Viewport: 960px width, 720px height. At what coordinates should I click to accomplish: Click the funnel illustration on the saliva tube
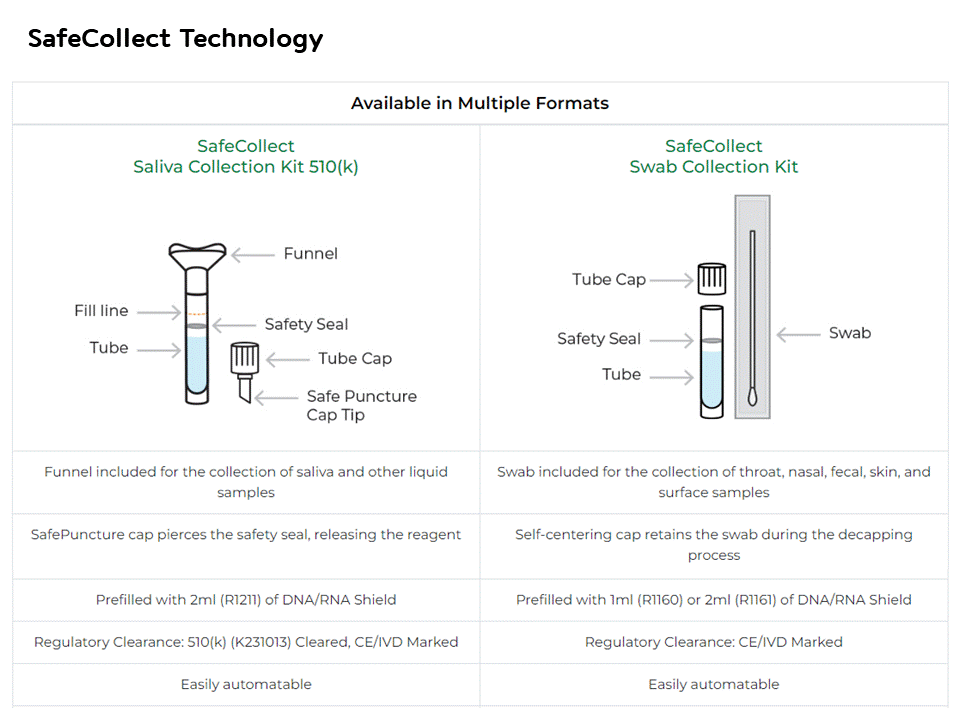(x=197, y=257)
